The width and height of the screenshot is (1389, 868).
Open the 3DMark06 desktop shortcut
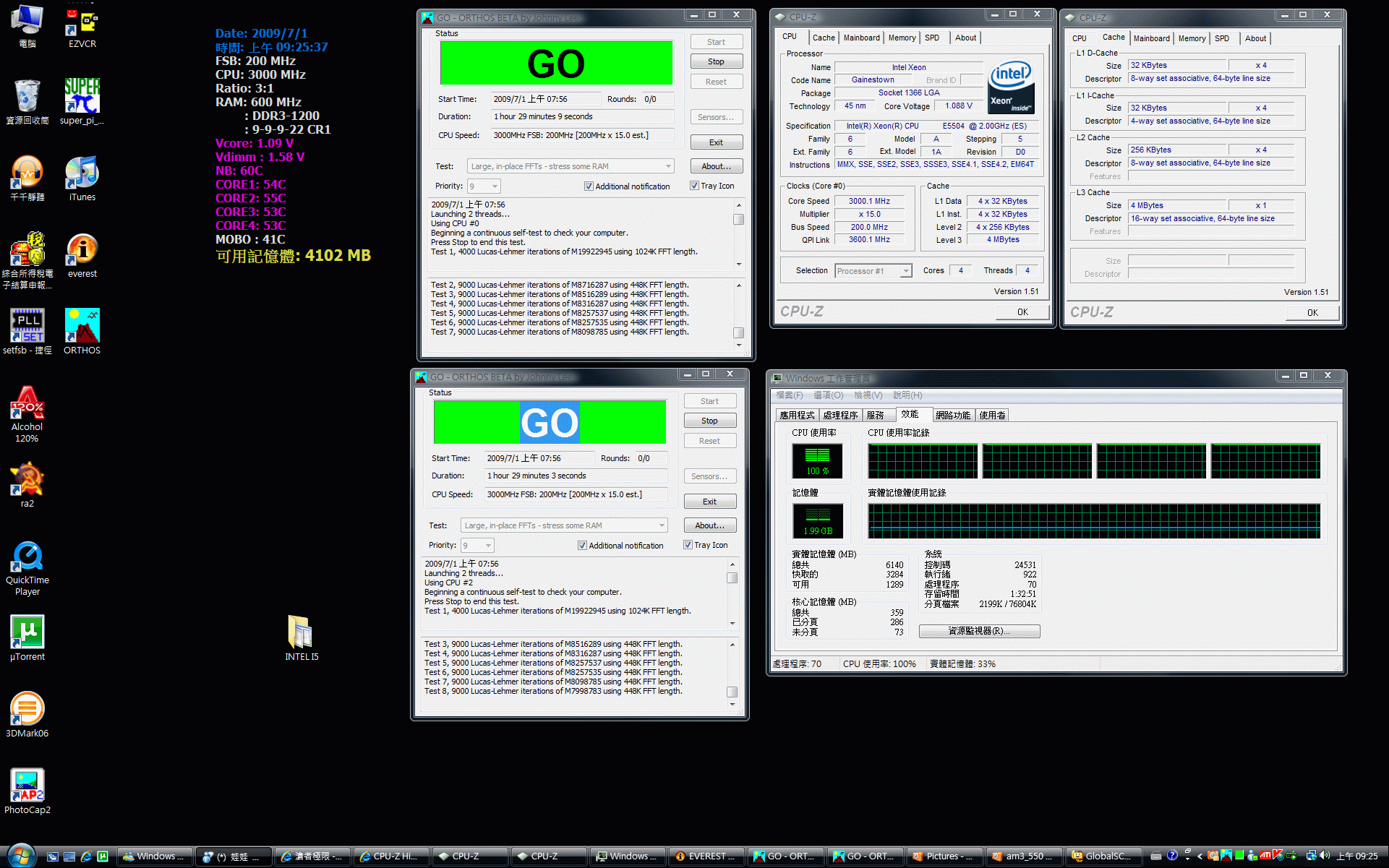[x=27, y=714]
